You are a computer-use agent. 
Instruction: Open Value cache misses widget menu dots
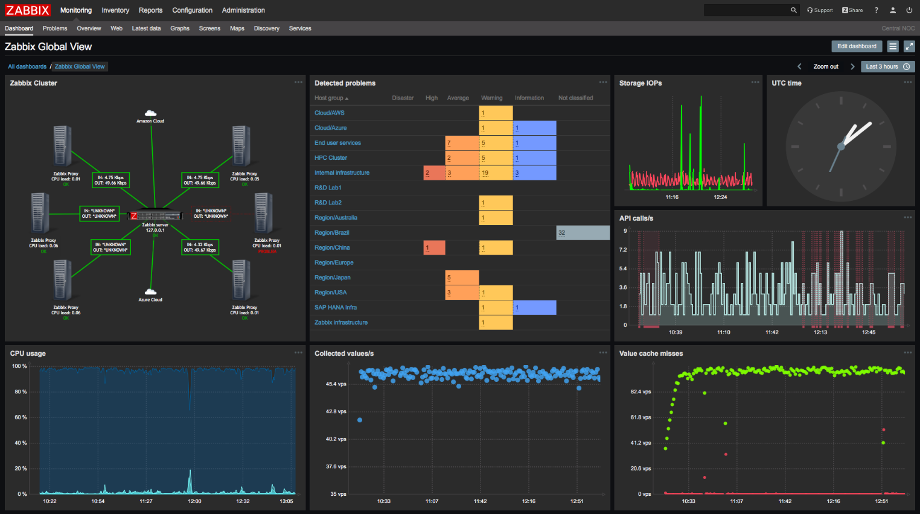click(908, 353)
